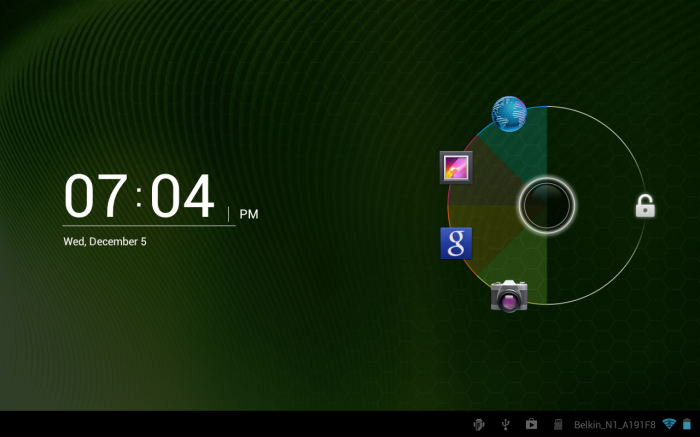Screen dimensions: 700x437
Task: Tap the PM indicator beside clock
Action: (x=248, y=214)
